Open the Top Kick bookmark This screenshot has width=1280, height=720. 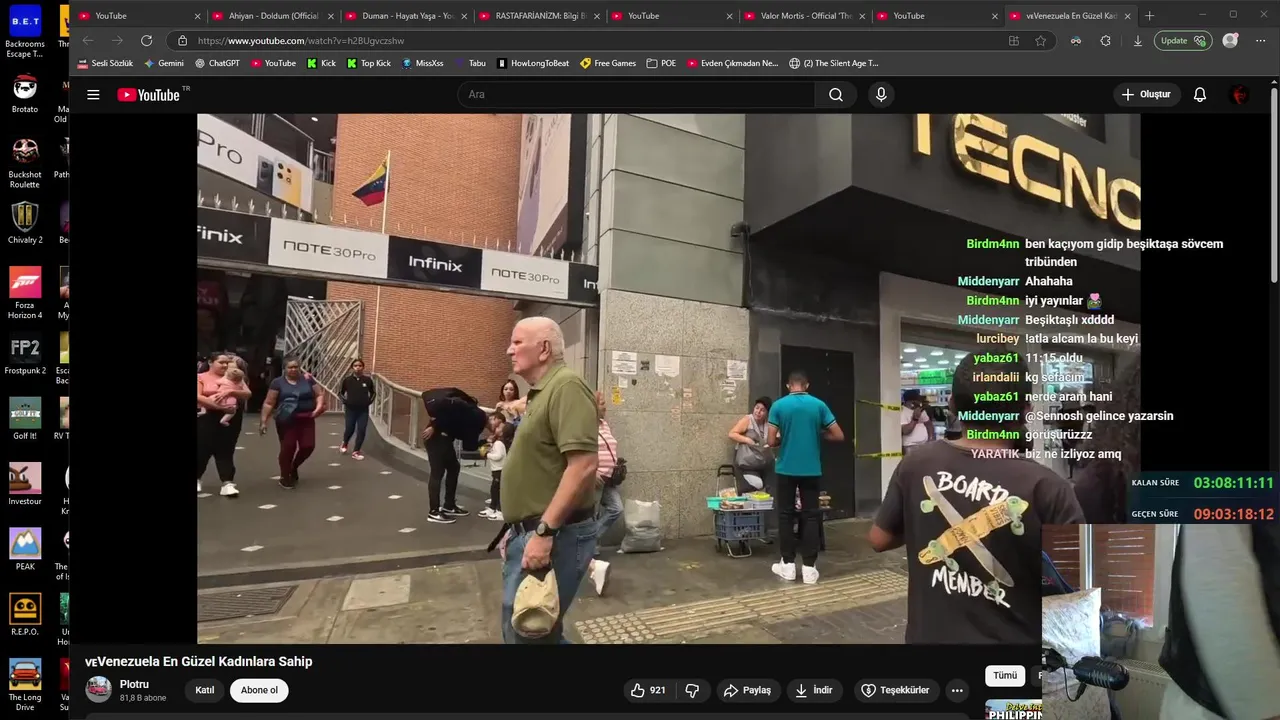369,63
